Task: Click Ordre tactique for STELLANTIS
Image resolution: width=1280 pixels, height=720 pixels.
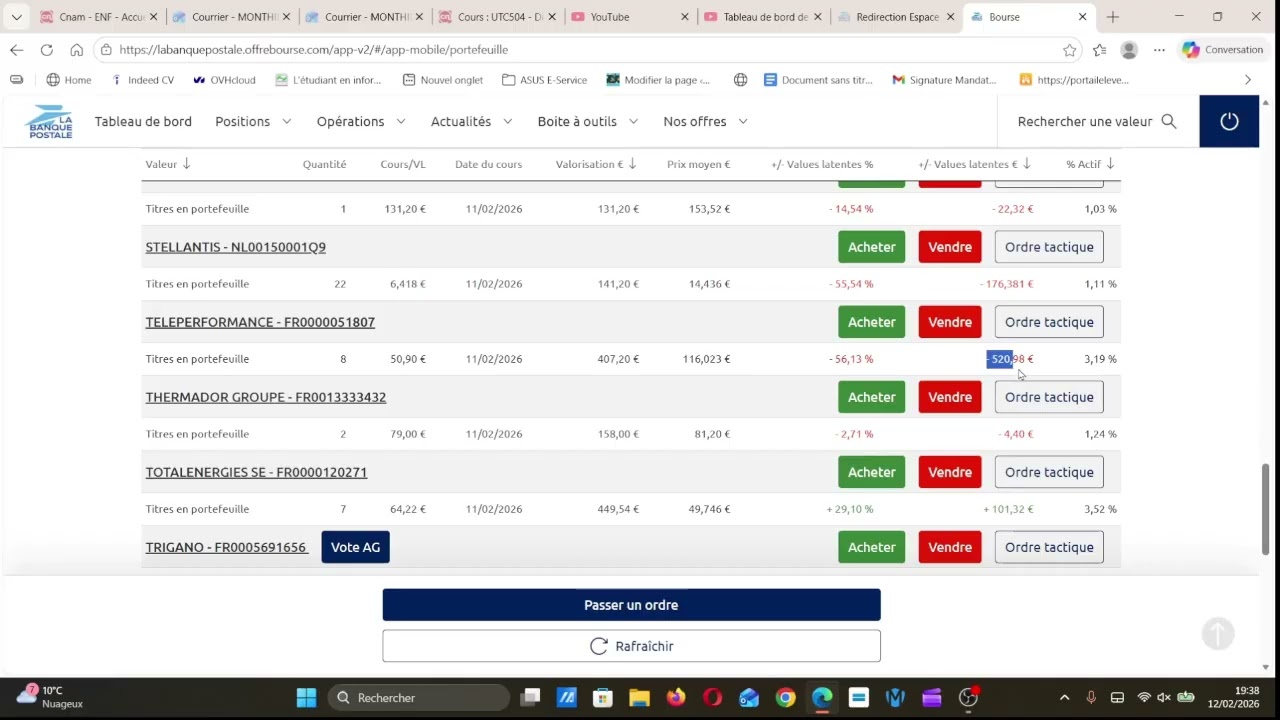Action: coord(1049,247)
